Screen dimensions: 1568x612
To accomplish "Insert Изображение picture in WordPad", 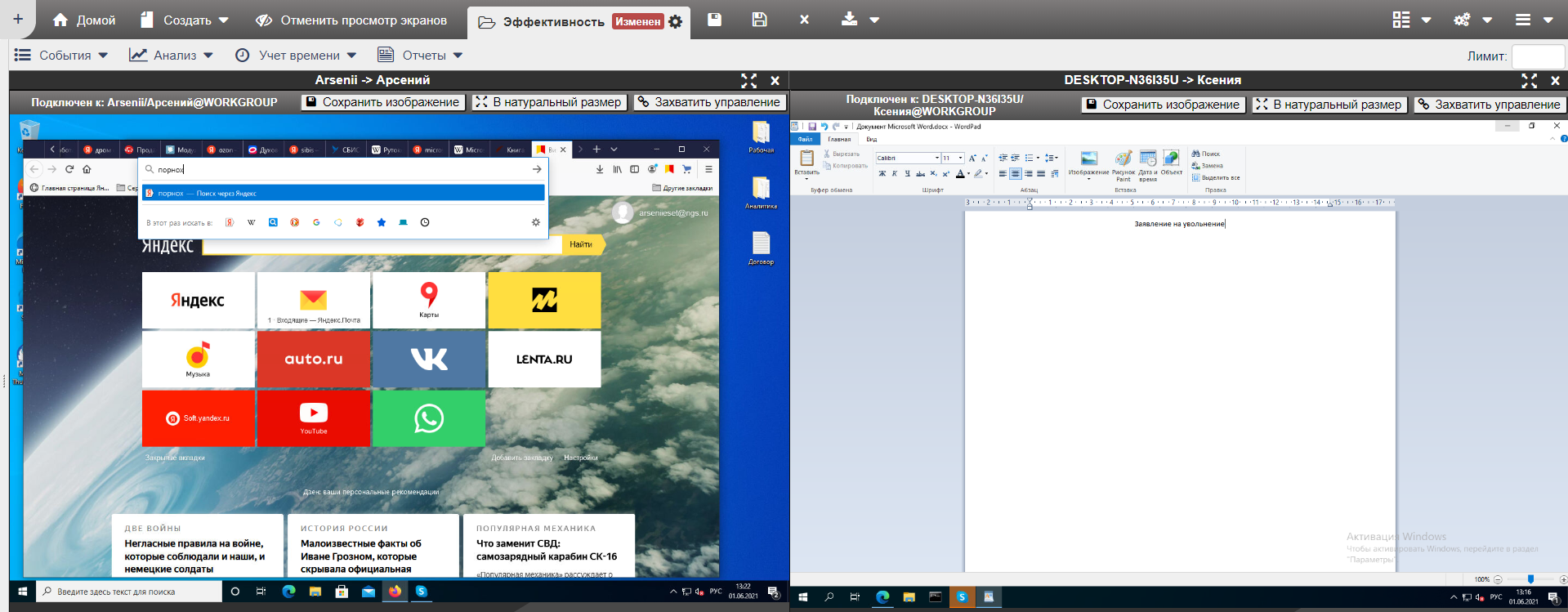I will point(1088,163).
